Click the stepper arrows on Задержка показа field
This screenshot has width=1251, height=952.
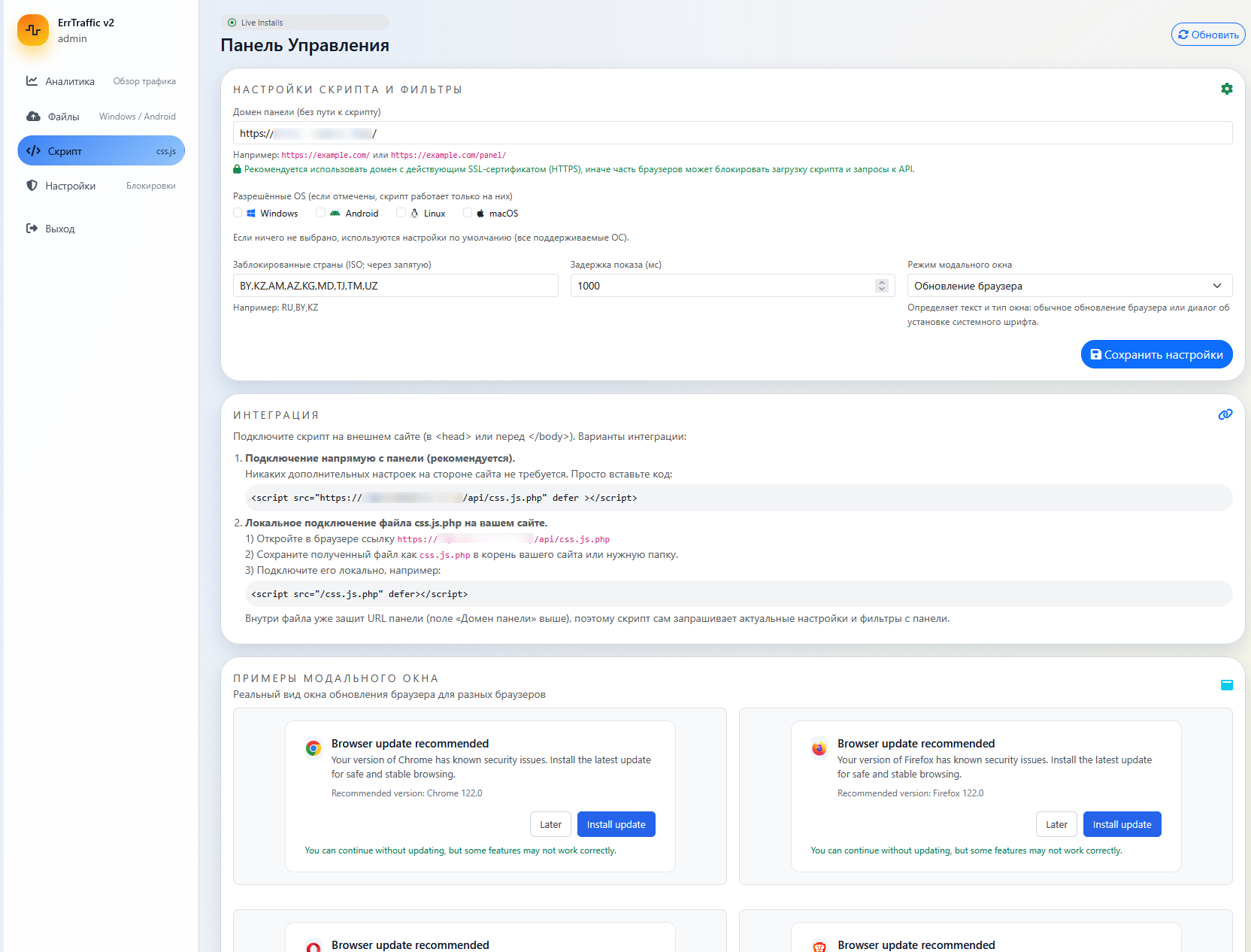coord(882,286)
